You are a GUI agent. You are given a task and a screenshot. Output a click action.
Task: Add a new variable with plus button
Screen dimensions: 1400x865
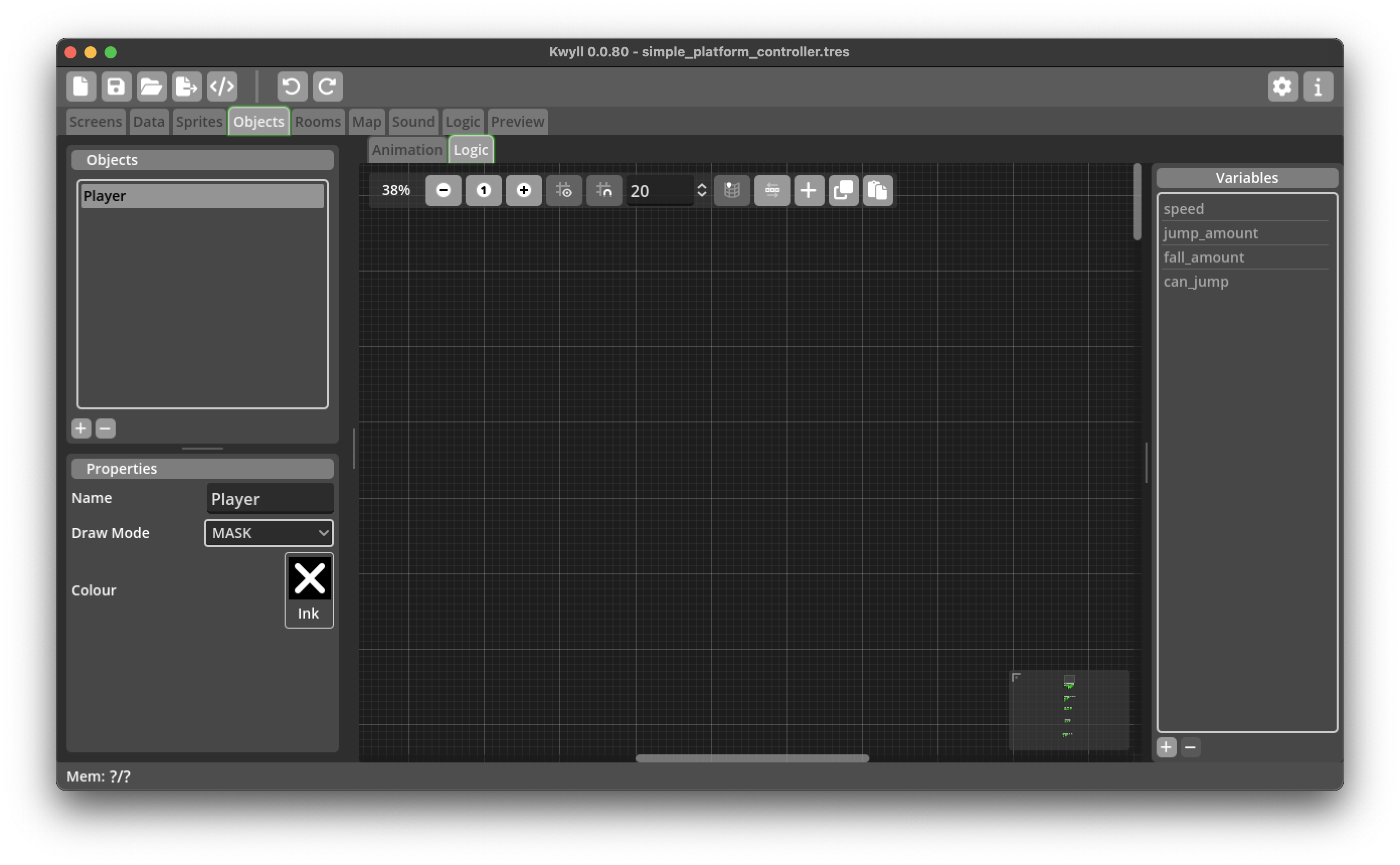pos(1166,747)
